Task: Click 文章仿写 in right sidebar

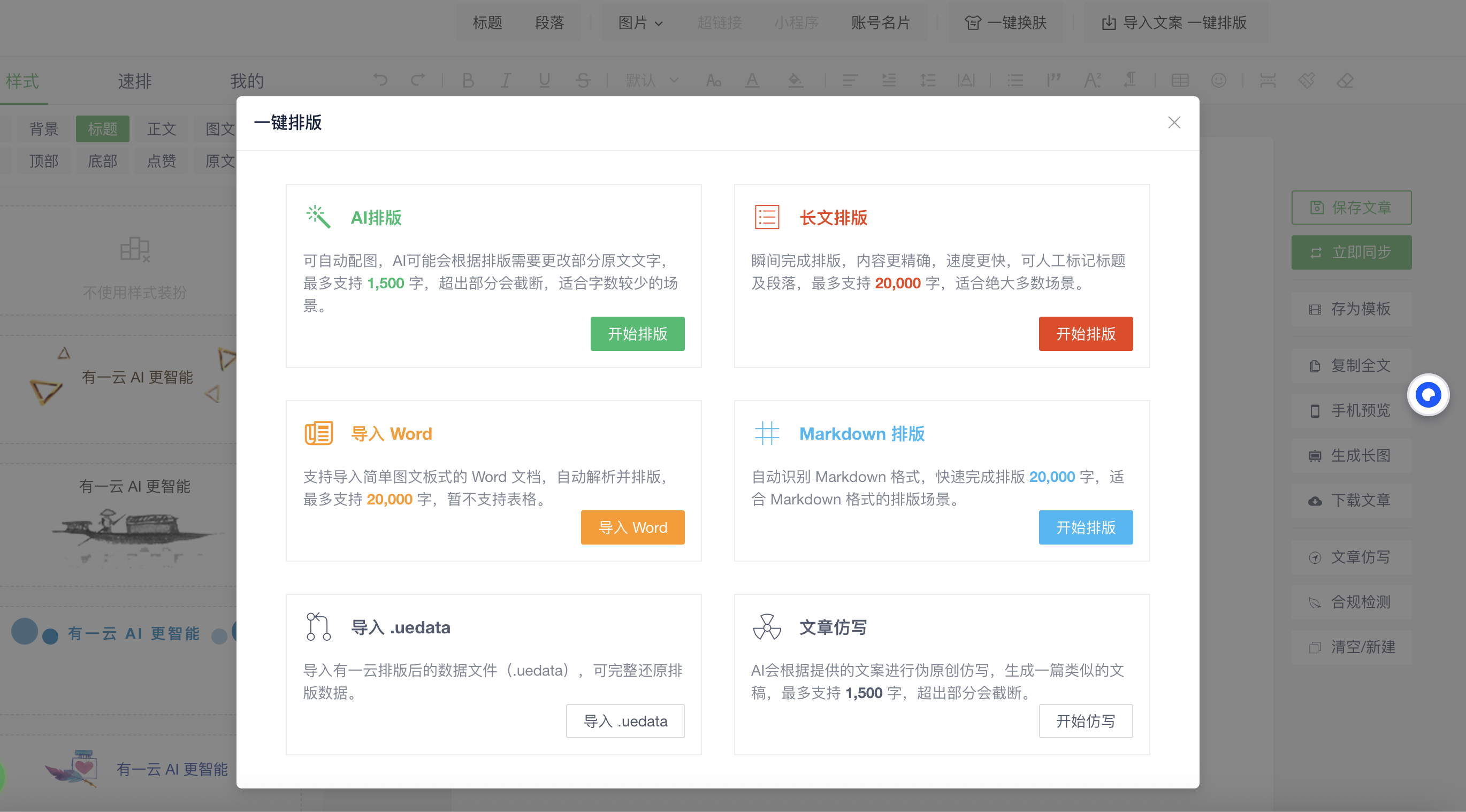Action: pyautogui.click(x=1351, y=556)
